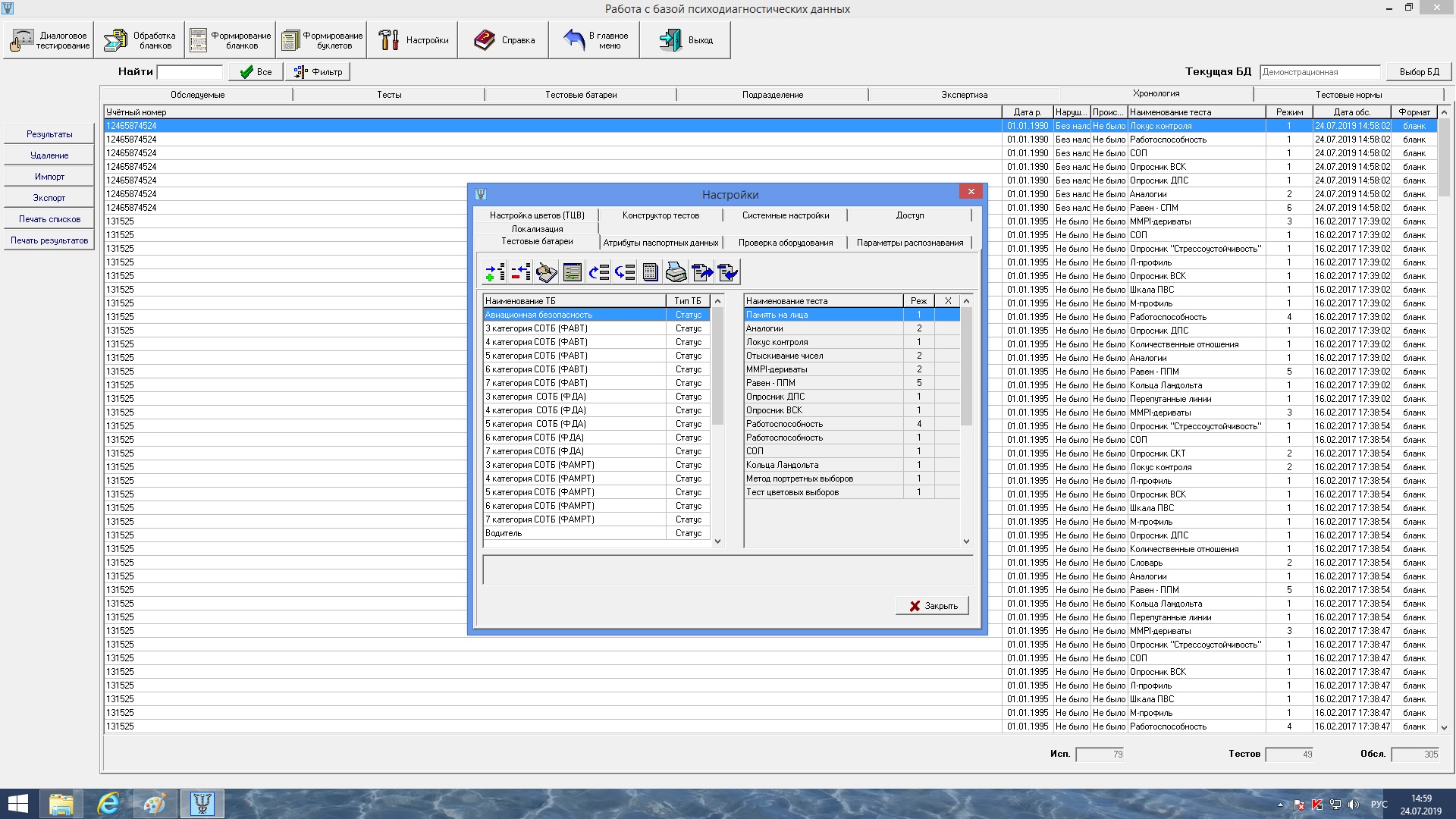This screenshot has height=819, width=1456.
Task: Click the add test battery icon (green plus)
Action: click(x=495, y=272)
